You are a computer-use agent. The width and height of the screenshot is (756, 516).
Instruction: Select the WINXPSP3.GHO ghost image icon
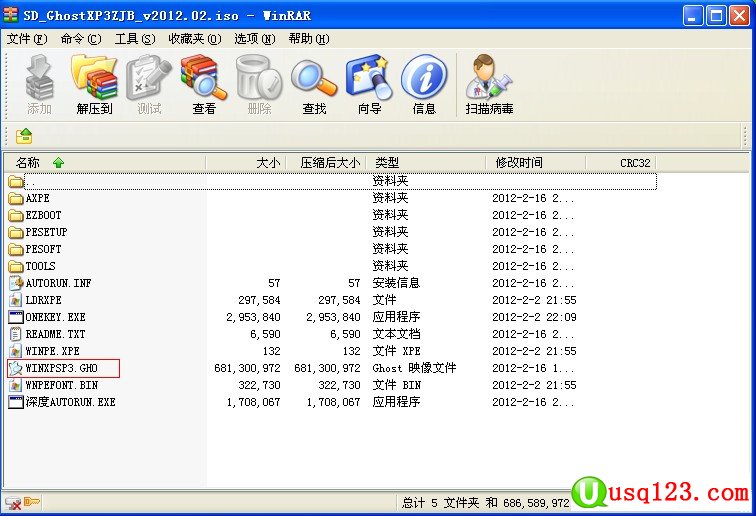[x=16, y=368]
